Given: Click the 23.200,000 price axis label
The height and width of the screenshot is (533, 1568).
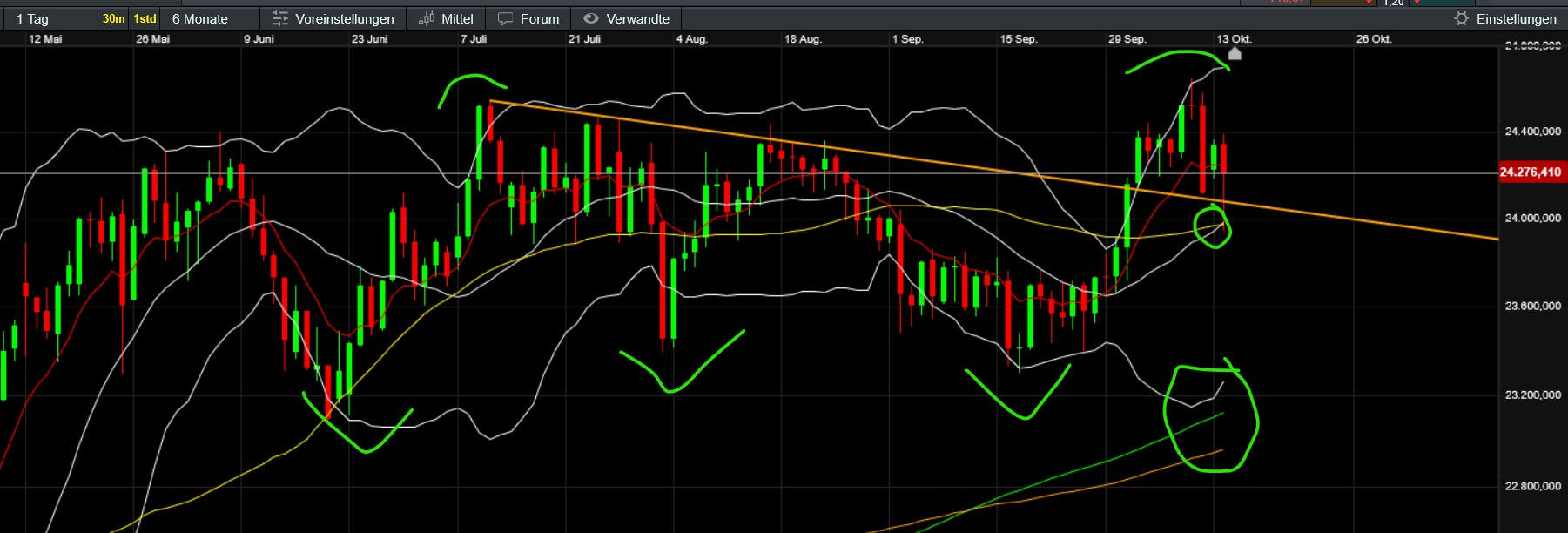Looking at the screenshot, I should click(1532, 395).
